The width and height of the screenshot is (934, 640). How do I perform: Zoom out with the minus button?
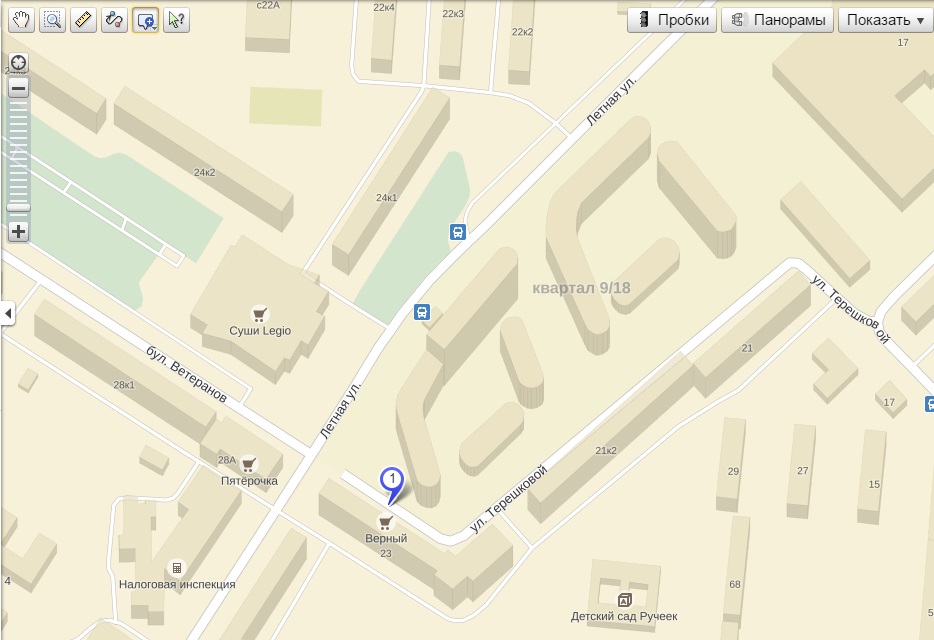(x=18, y=88)
